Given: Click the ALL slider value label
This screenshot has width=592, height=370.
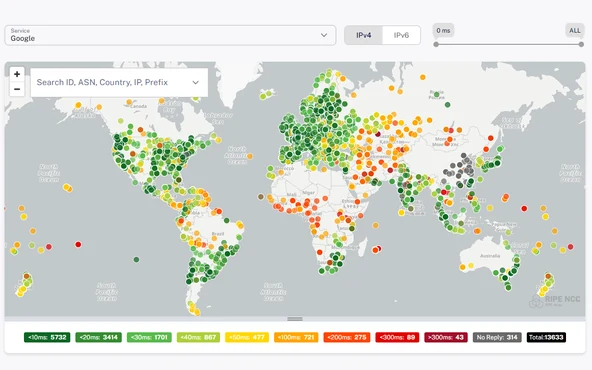Looking at the screenshot, I should click(x=575, y=31).
